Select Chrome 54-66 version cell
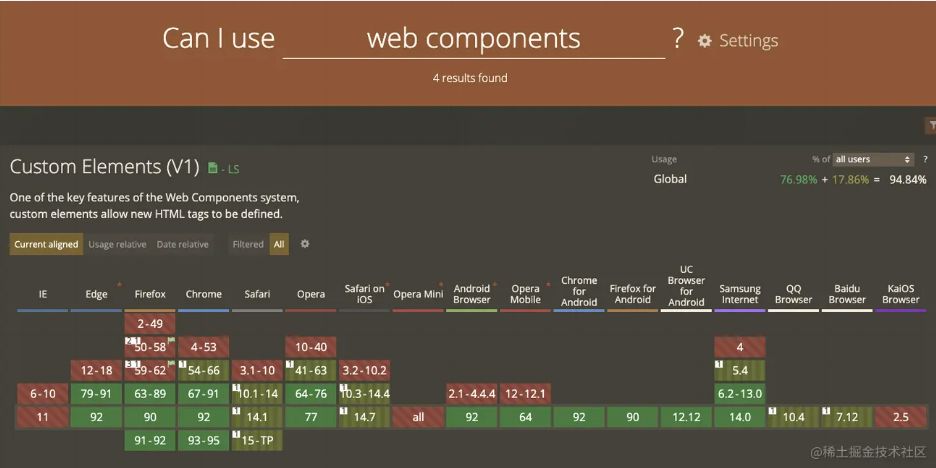Image resolution: width=936 pixels, height=468 pixels. 204,371
